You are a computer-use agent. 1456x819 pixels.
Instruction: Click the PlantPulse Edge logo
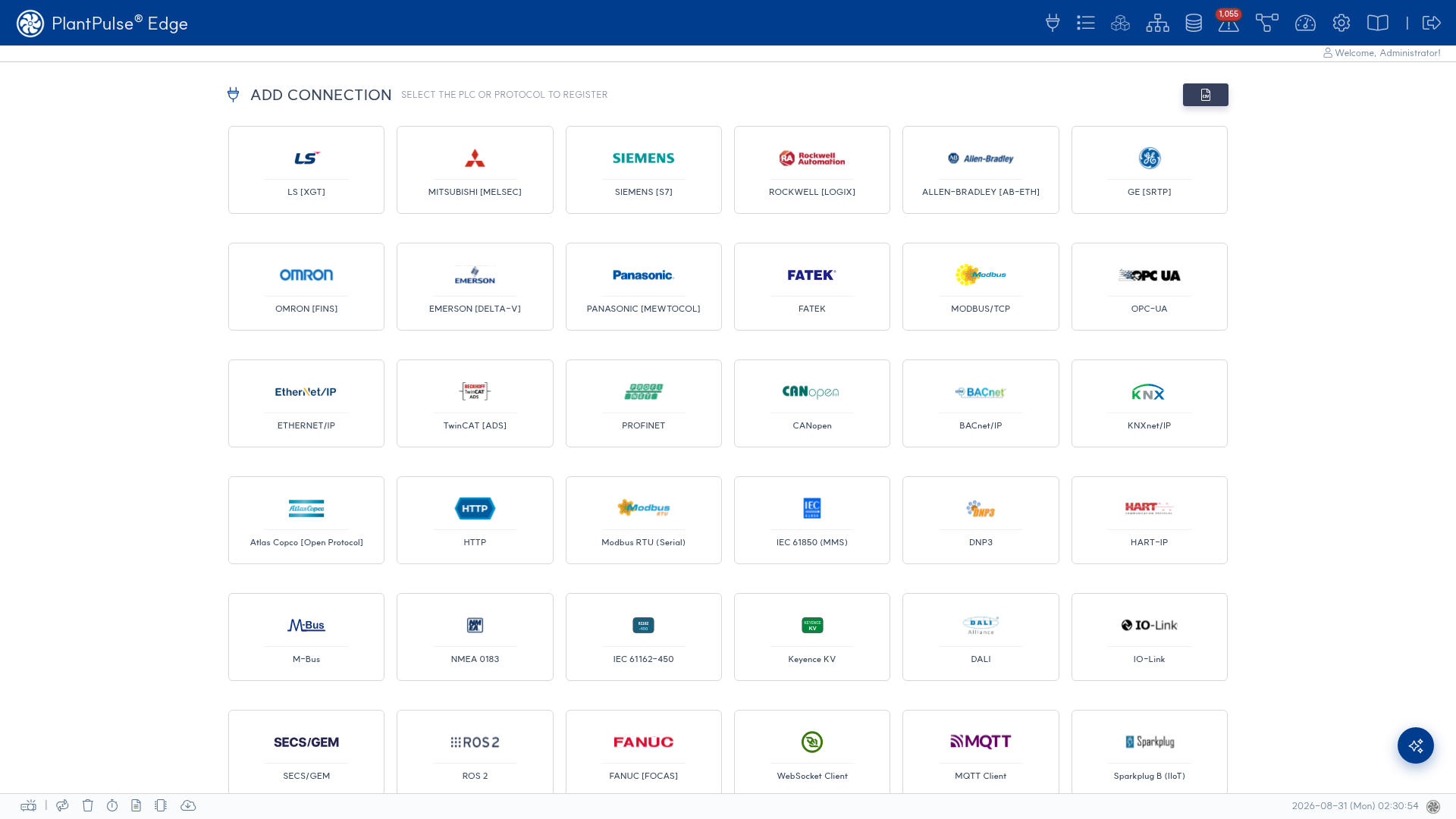point(102,24)
